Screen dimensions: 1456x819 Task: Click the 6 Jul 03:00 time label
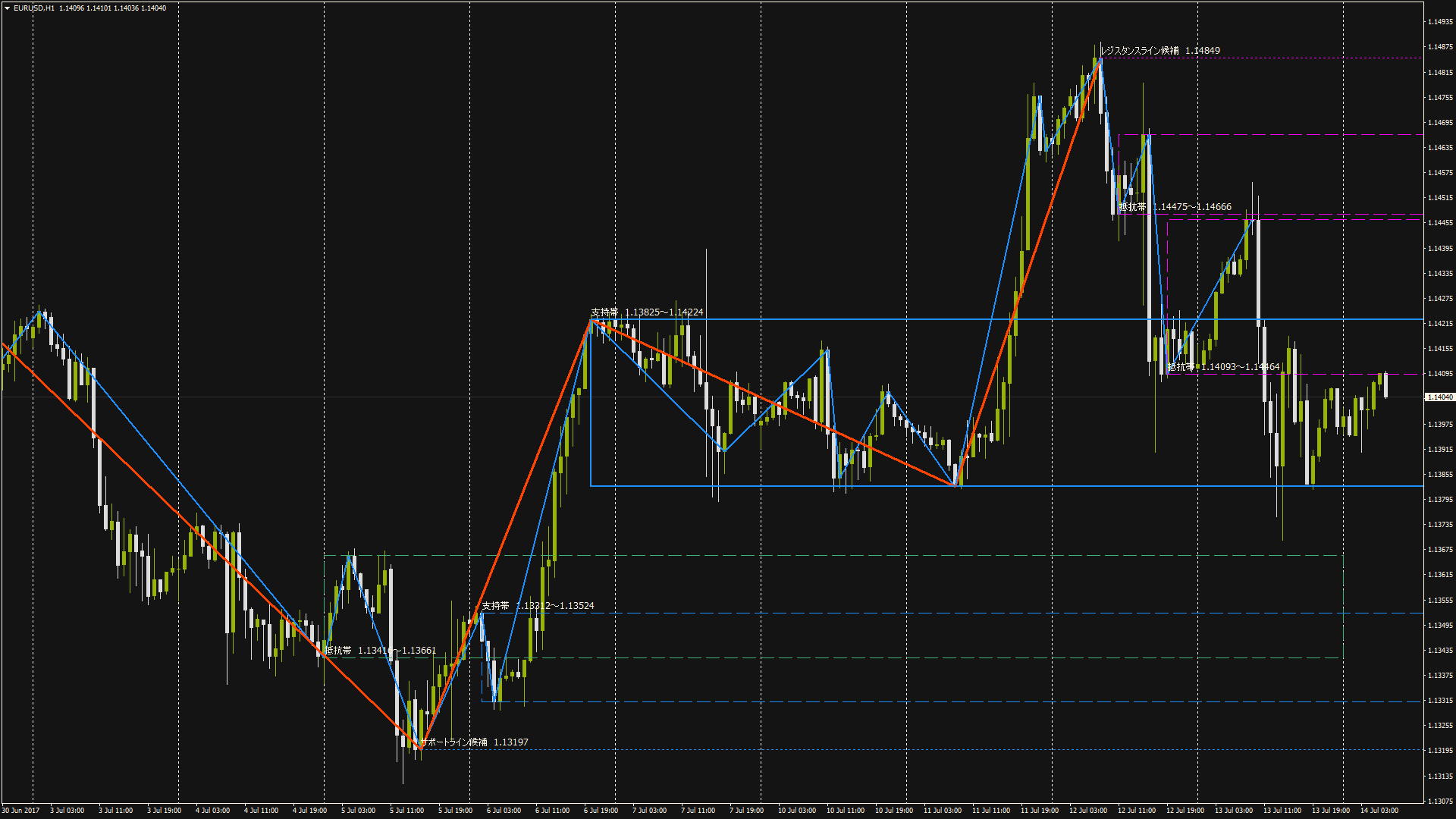pyautogui.click(x=504, y=811)
